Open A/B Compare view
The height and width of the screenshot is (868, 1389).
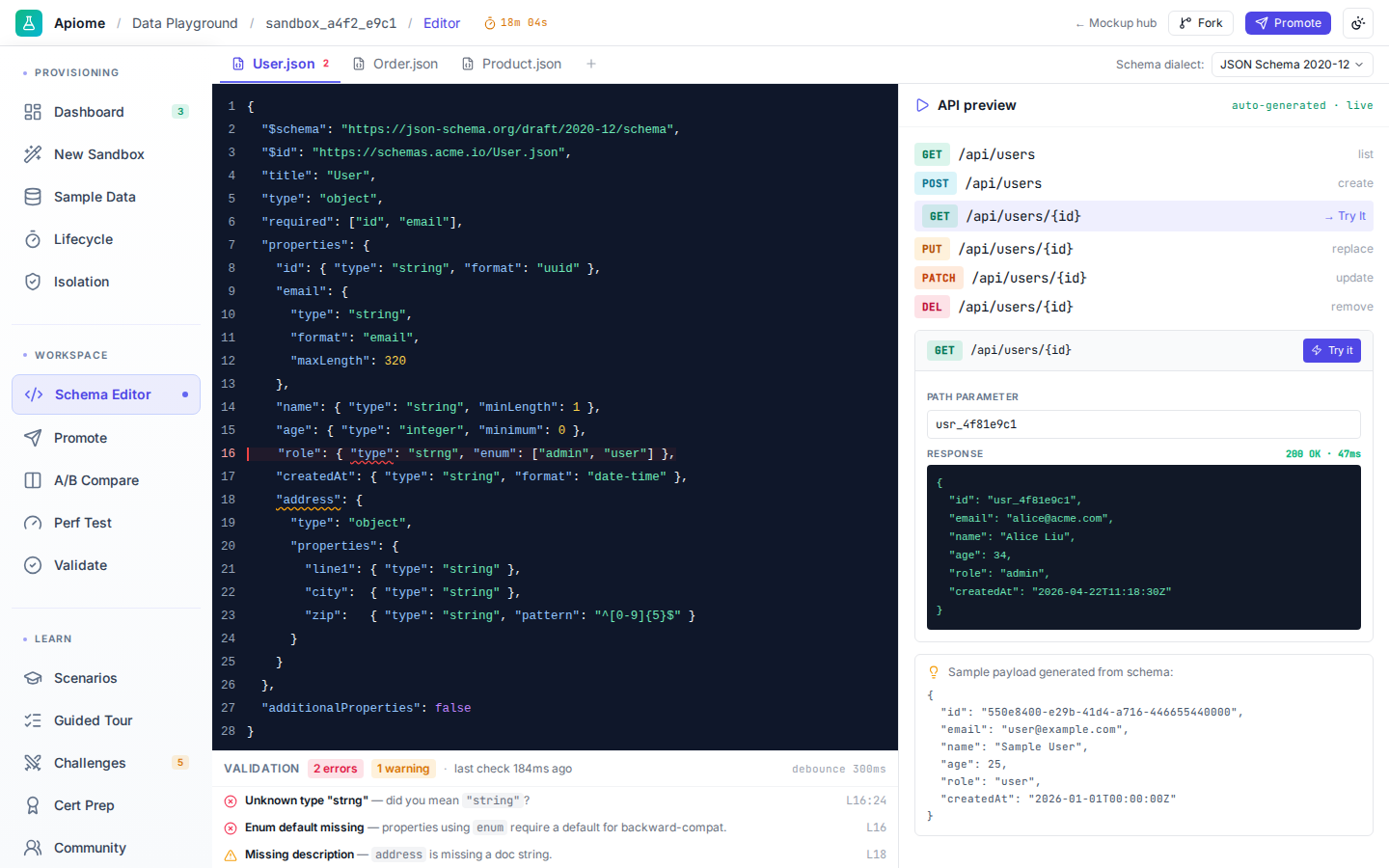106,480
